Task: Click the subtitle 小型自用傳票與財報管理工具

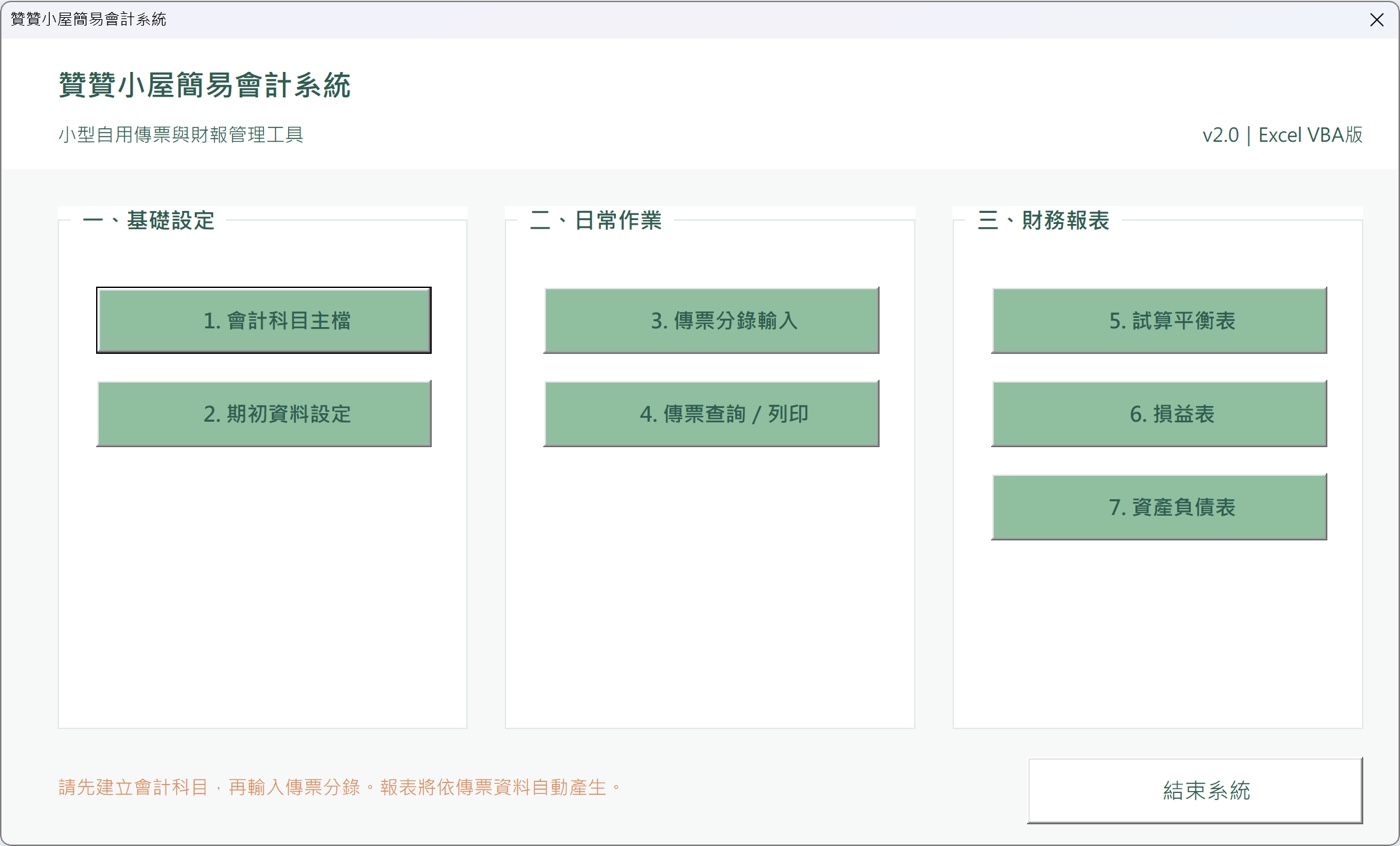Action: click(x=181, y=134)
